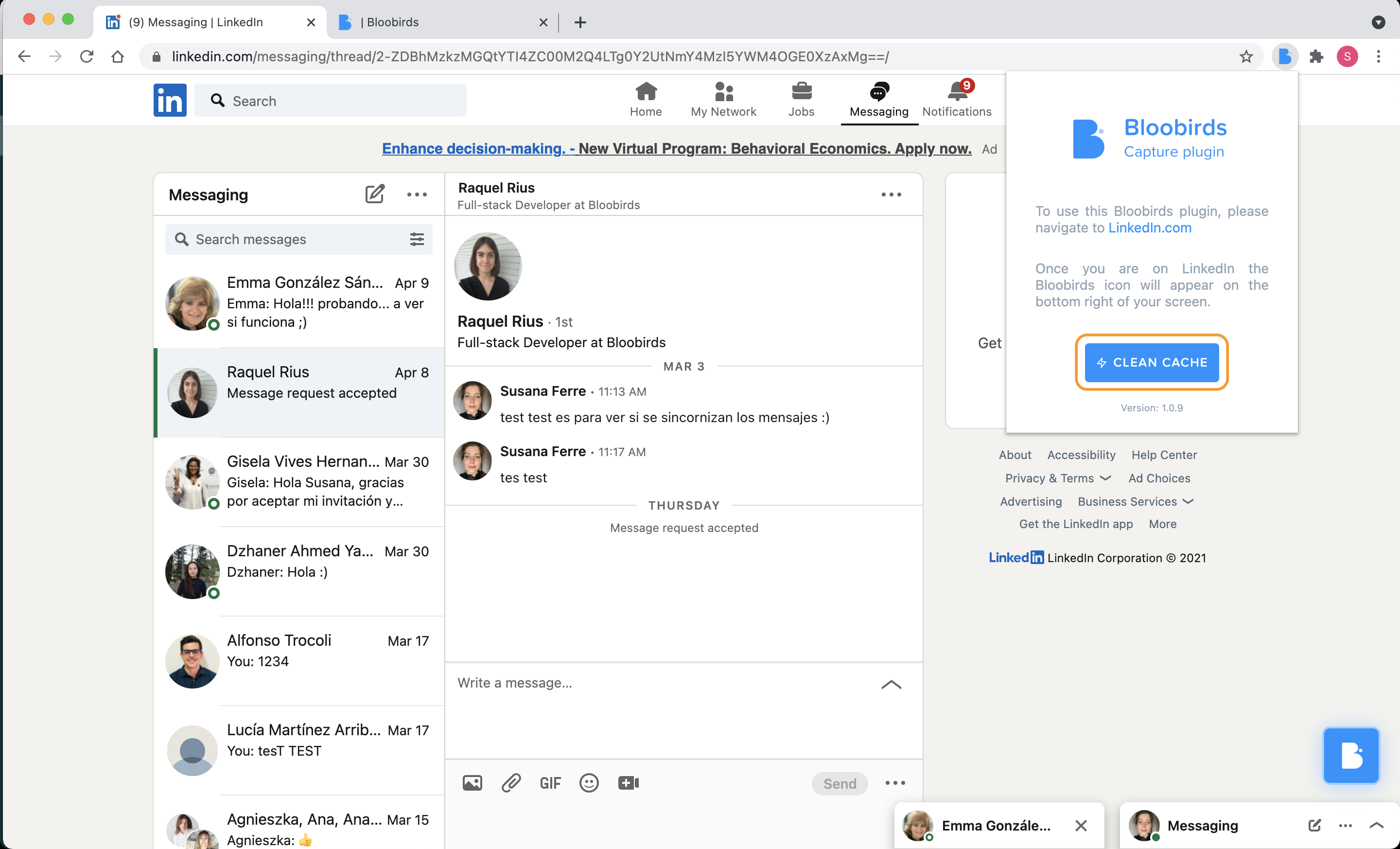
Task: Open the emoji picker
Action: click(x=589, y=783)
